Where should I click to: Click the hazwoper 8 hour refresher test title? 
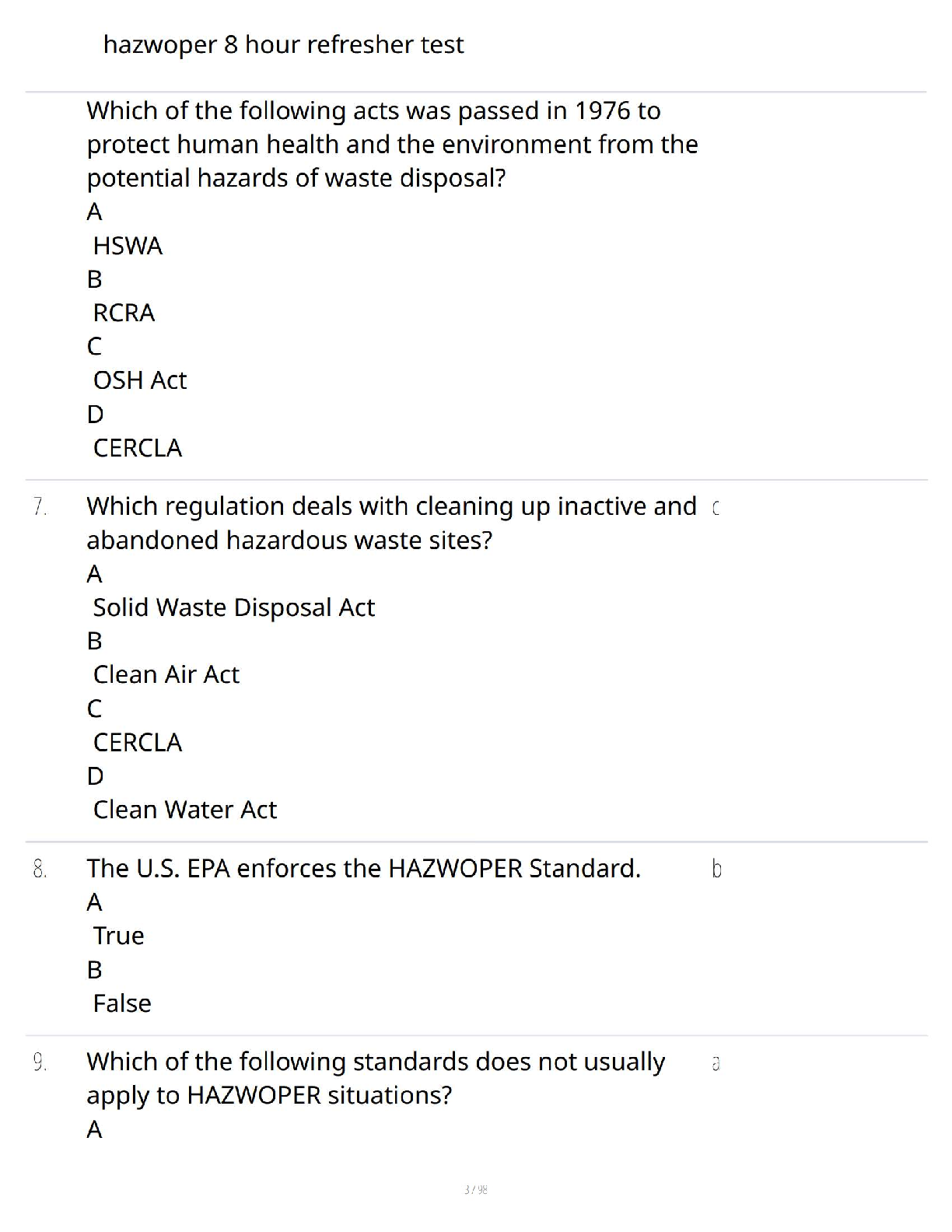coord(283,45)
